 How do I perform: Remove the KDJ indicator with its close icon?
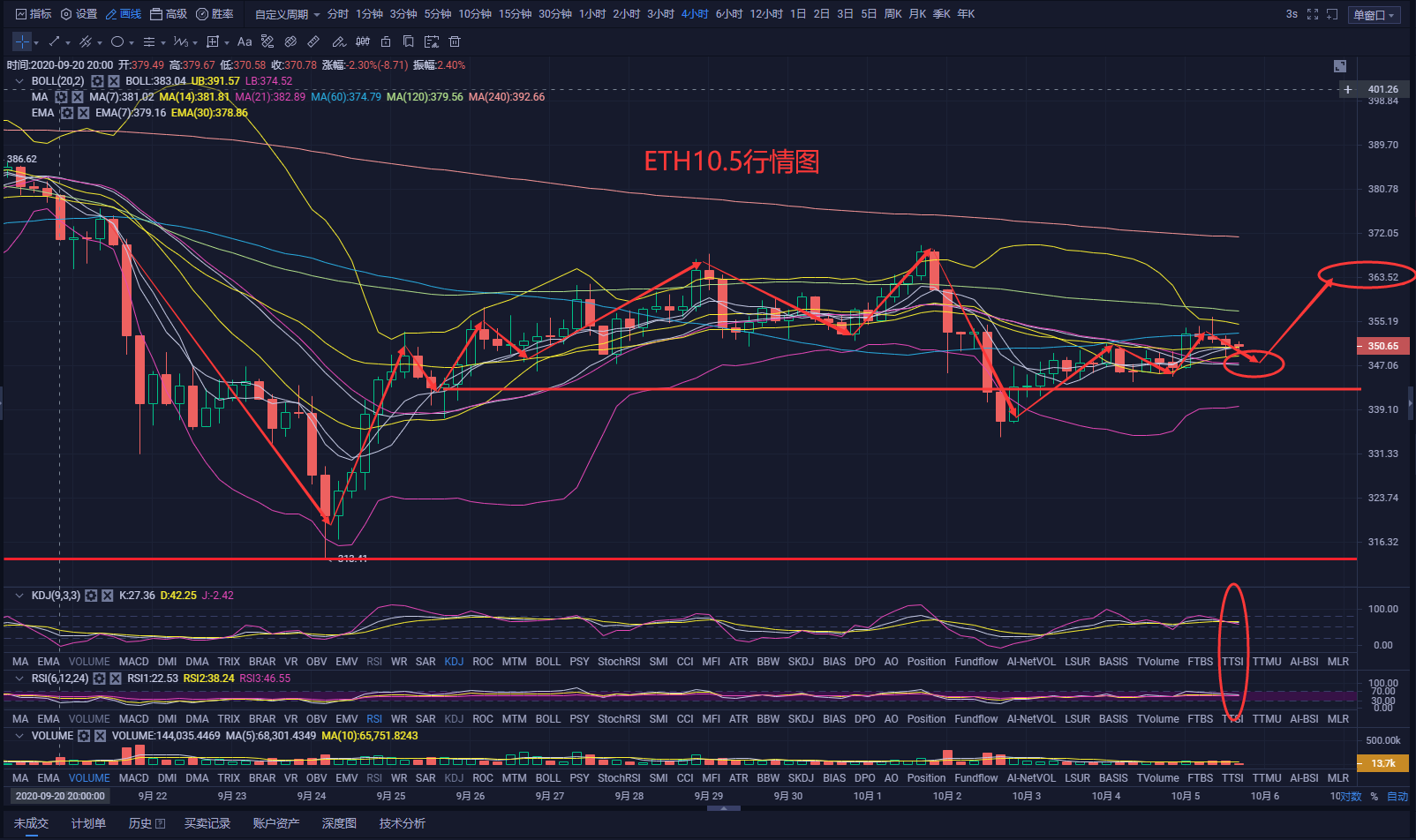106,596
